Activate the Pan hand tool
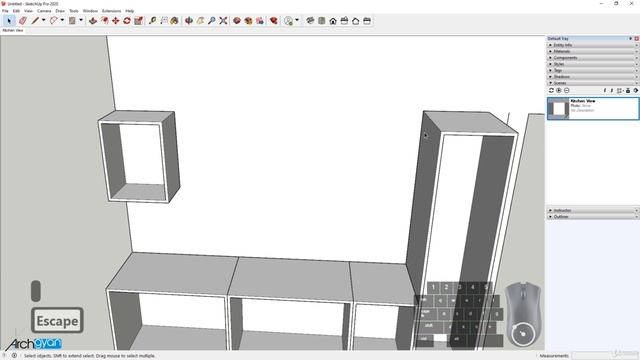This screenshot has width=640, height=360. tap(200, 20)
